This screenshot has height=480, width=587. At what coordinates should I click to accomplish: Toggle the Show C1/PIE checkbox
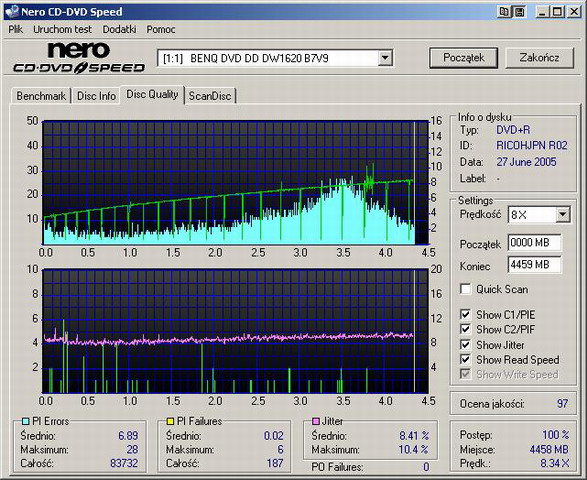465,315
